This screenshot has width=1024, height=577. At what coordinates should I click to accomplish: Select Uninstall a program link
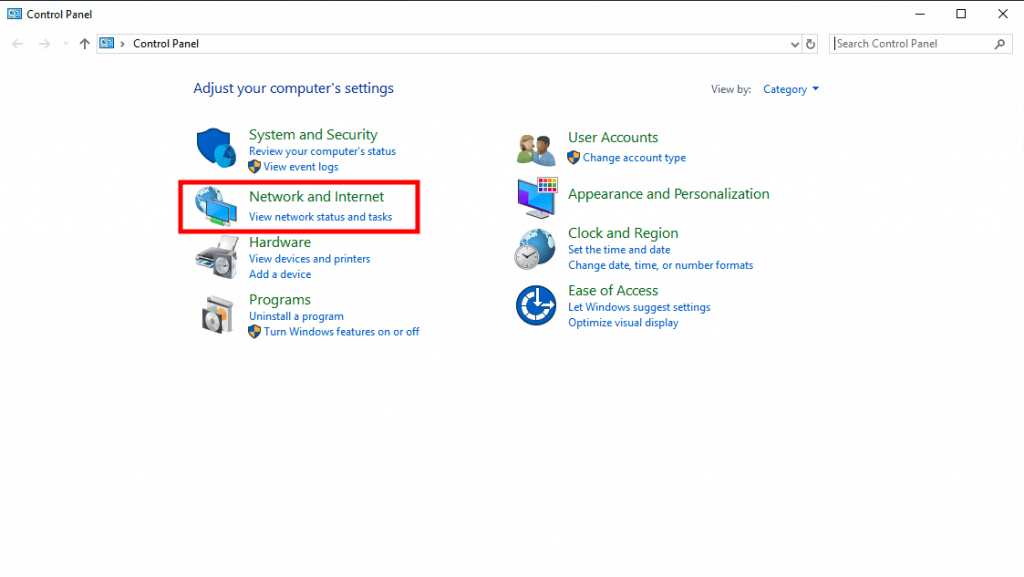(296, 316)
